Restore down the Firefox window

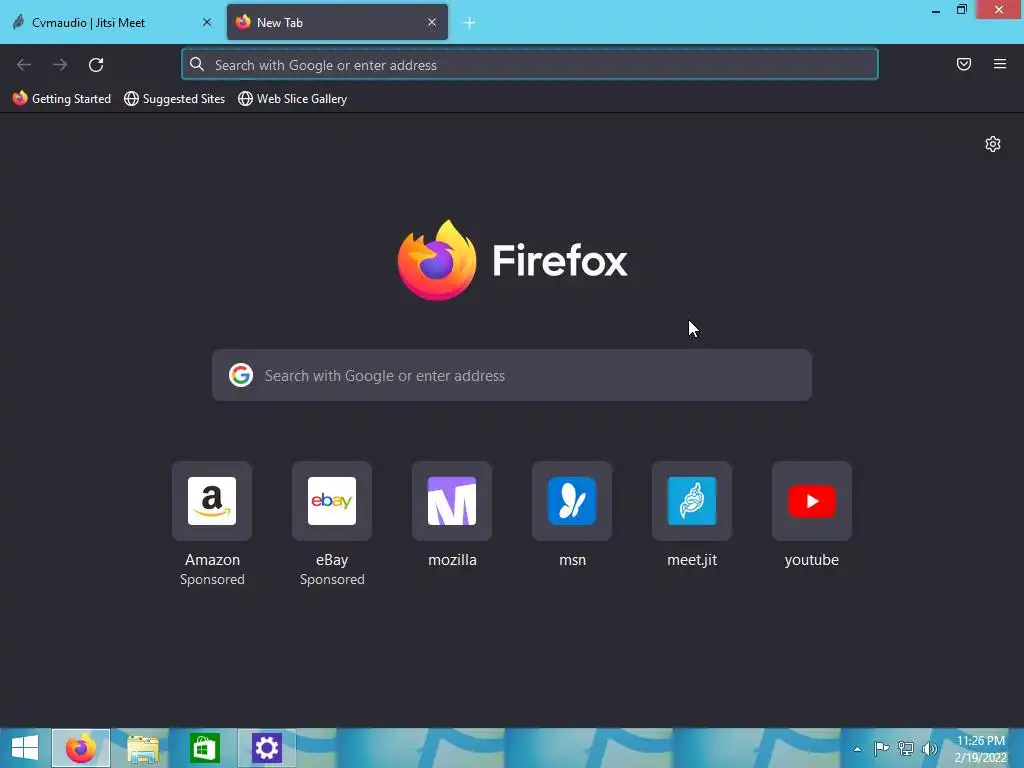(961, 9)
